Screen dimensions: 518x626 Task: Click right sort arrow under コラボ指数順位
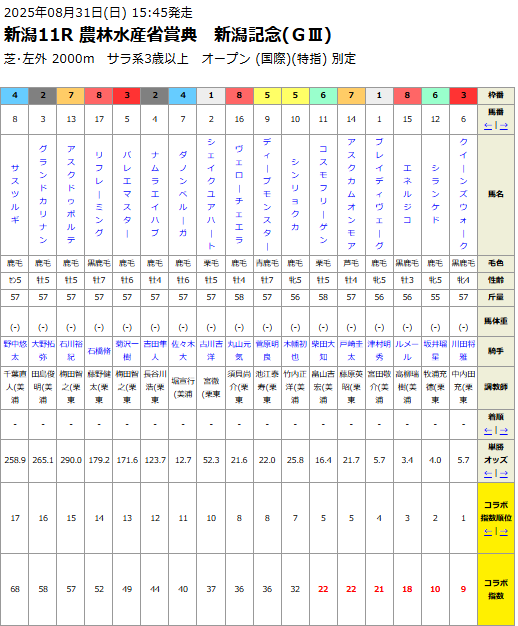click(x=504, y=531)
